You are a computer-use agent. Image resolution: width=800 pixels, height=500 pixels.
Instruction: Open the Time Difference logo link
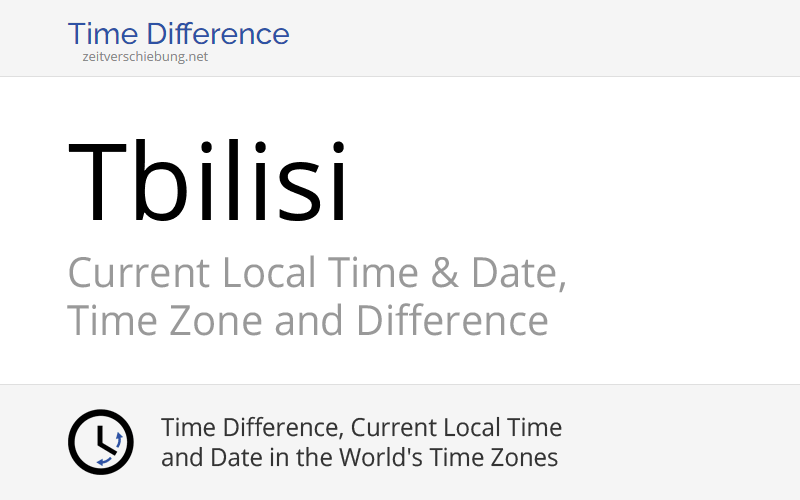click(178, 34)
